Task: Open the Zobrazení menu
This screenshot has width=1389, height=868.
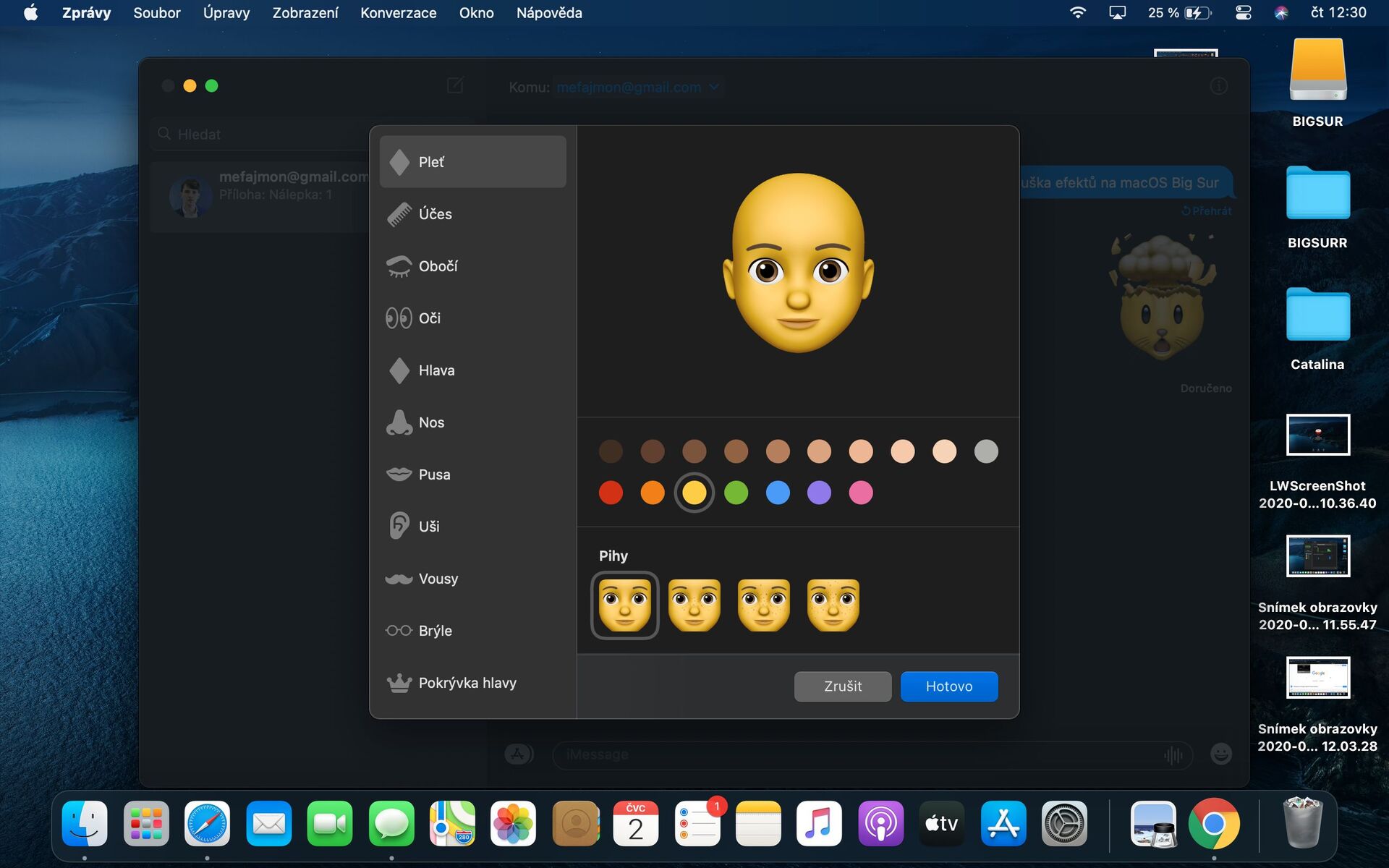Action: click(305, 13)
